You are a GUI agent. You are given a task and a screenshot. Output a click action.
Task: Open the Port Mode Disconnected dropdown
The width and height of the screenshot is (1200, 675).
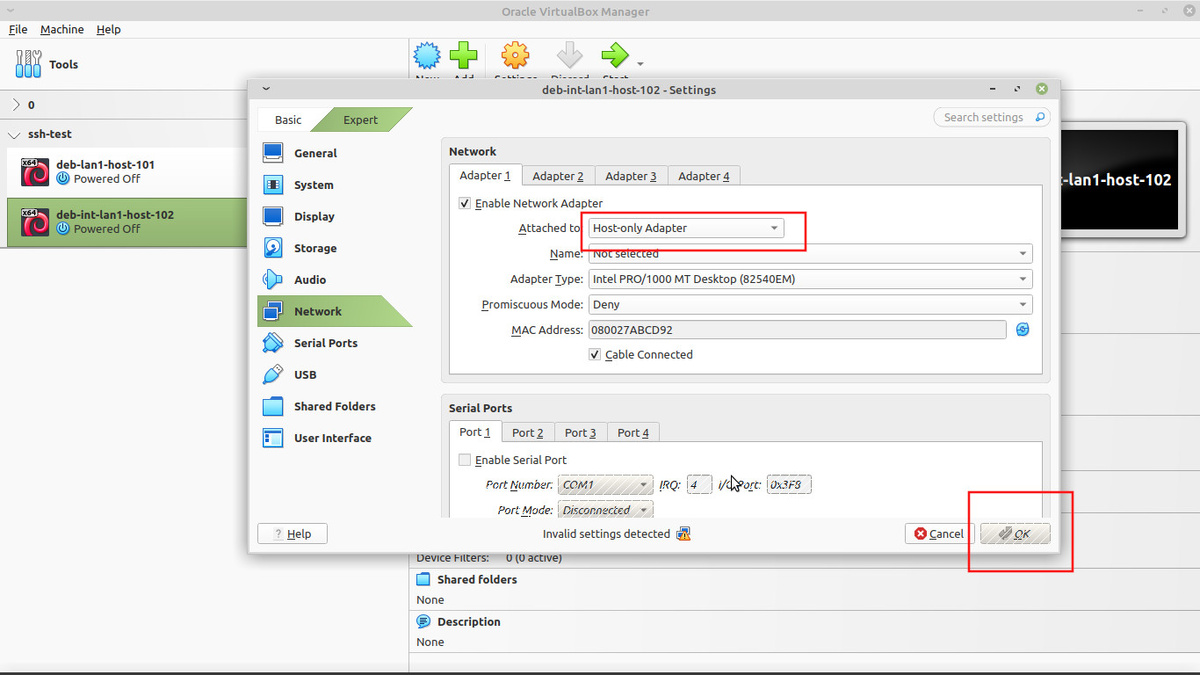click(x=606, y=510)
